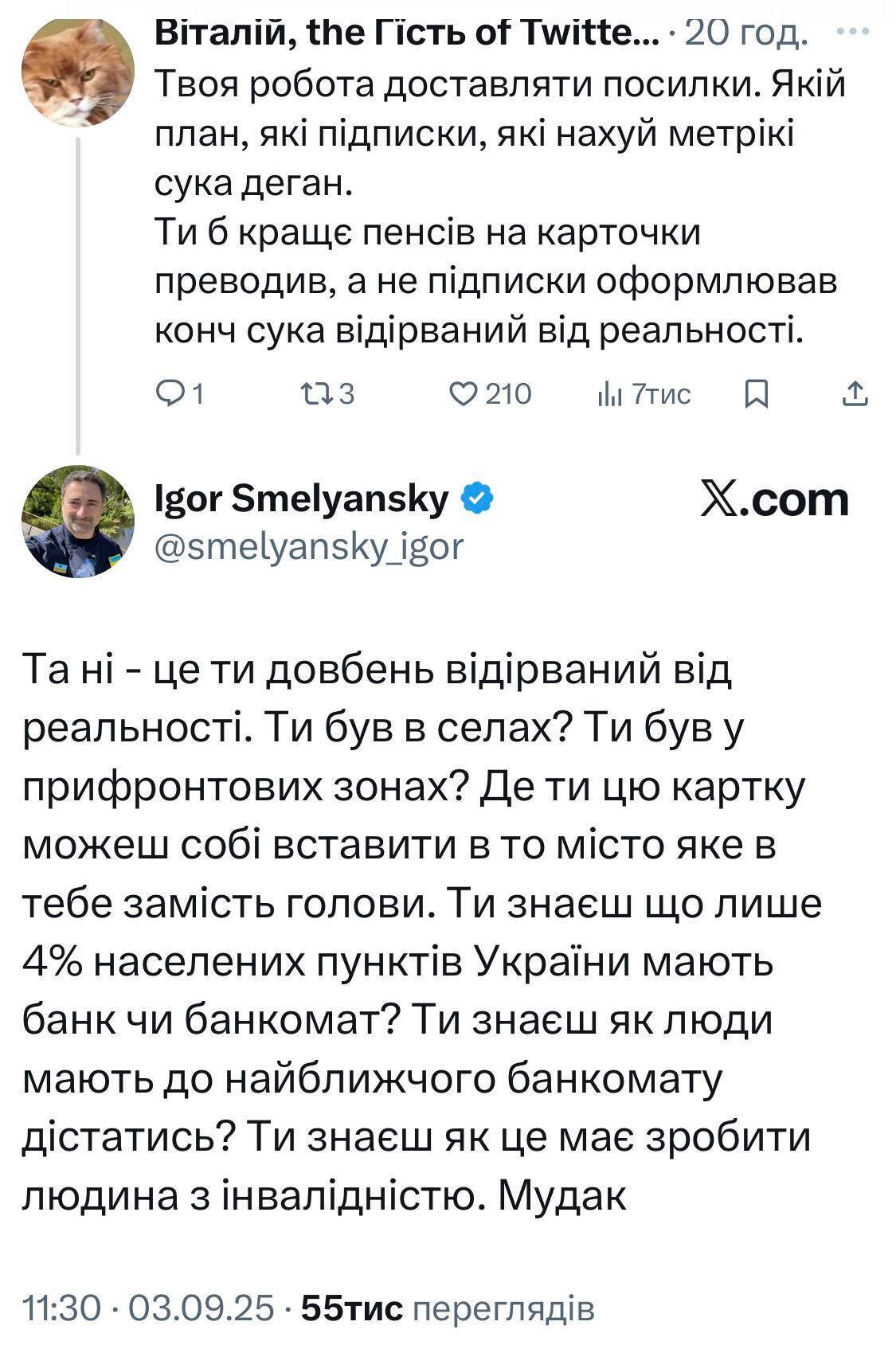The width and height of the screenshot is (896, 1345).
Task: Open @smelyansky_igor's profile handle
Action: (310, 545)
